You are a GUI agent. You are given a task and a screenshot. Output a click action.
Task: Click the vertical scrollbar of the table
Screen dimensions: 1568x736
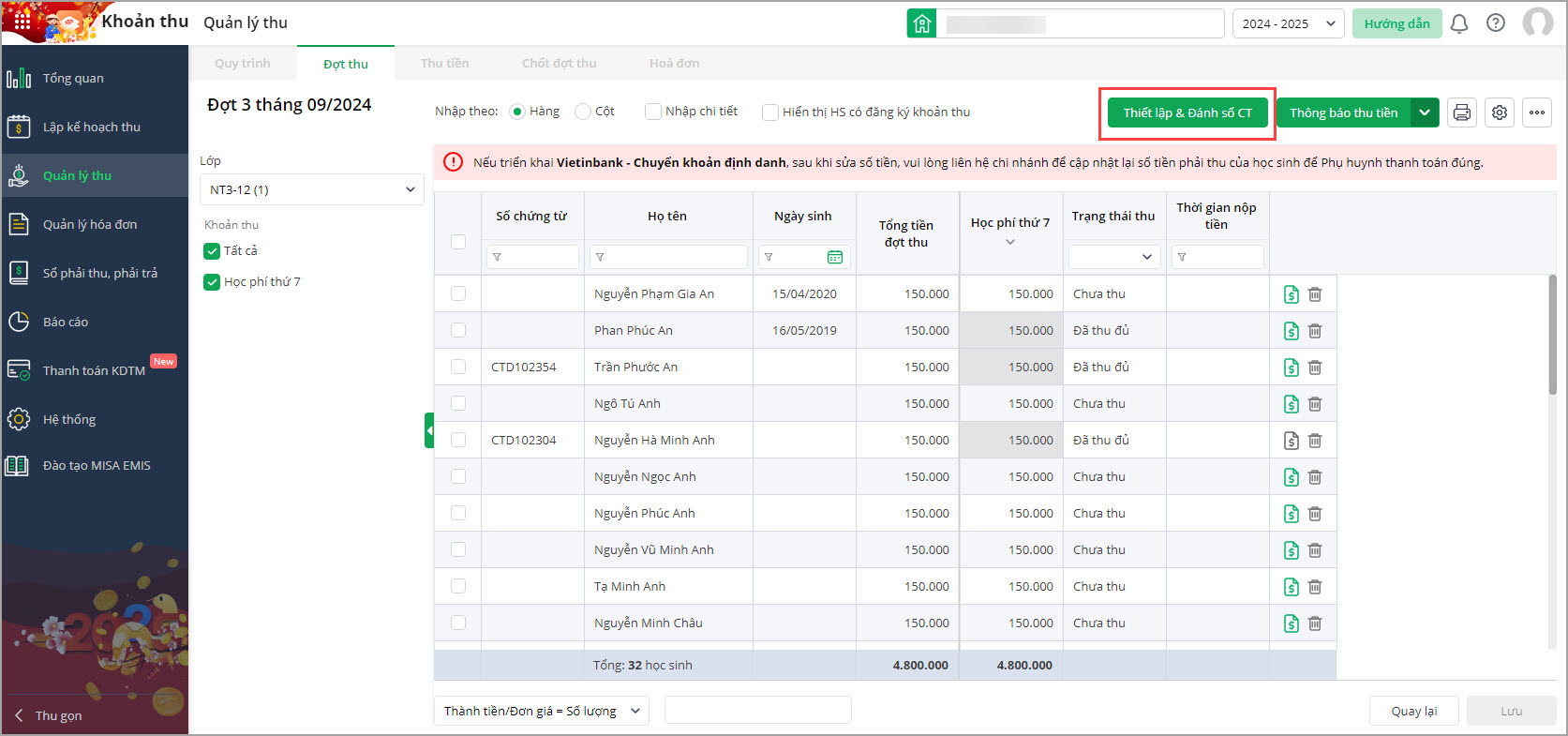[x=1552, y=334]
